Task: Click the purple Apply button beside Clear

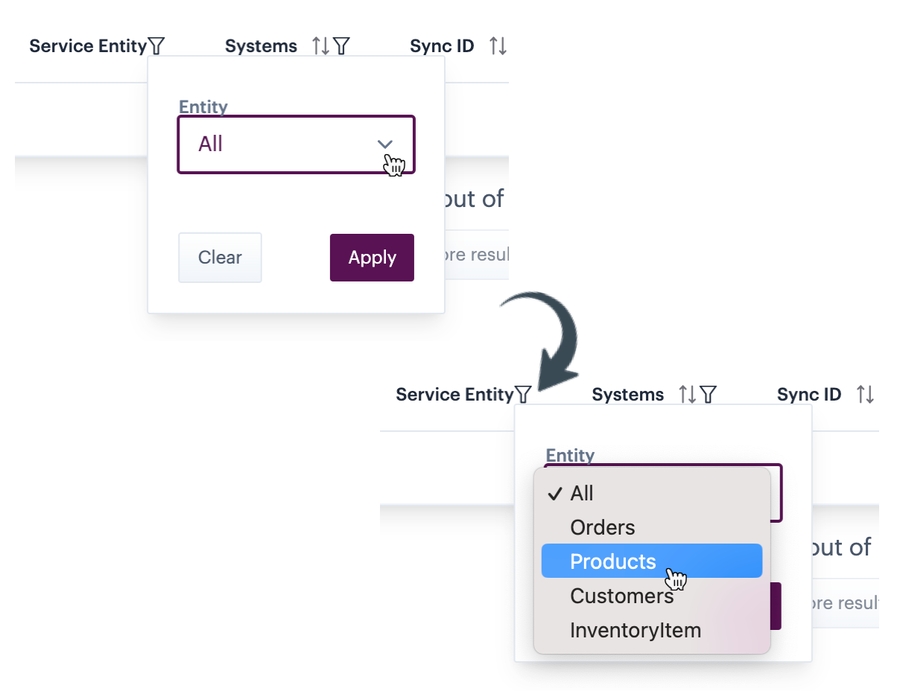Action: [x=371, y=258]
